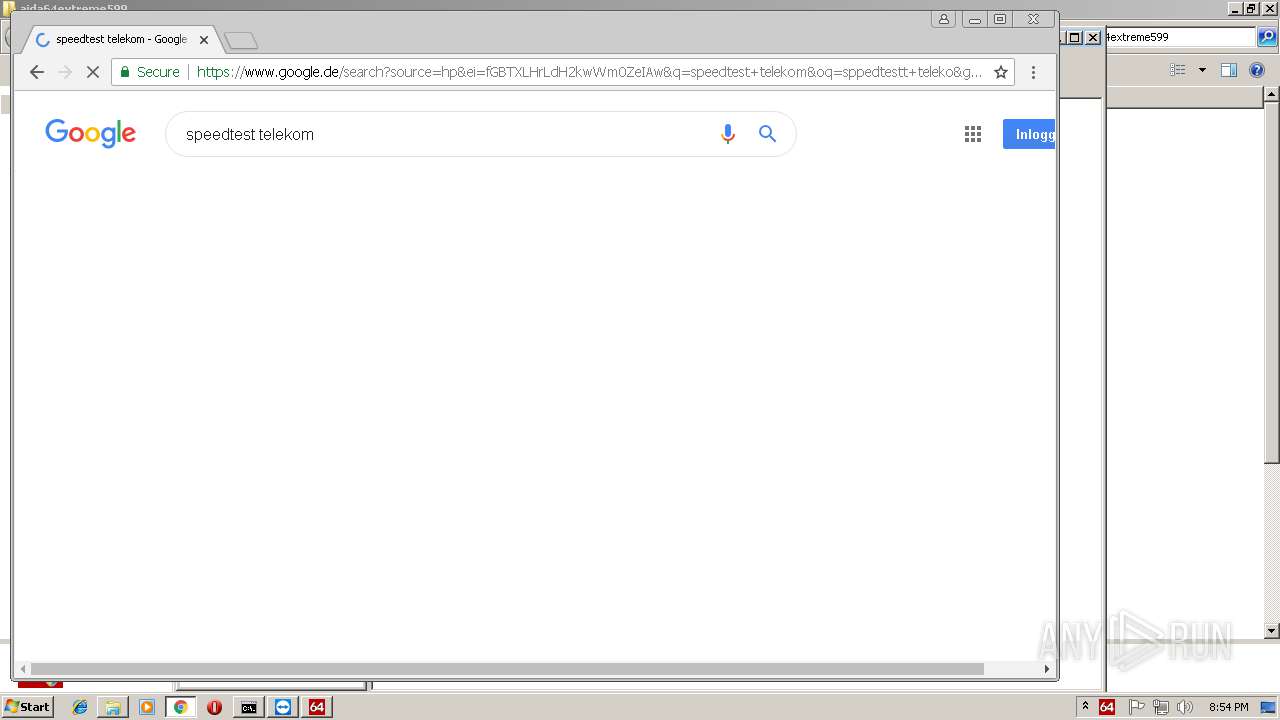Switch to the command prompt taskbar item

(x=248, y=707)
